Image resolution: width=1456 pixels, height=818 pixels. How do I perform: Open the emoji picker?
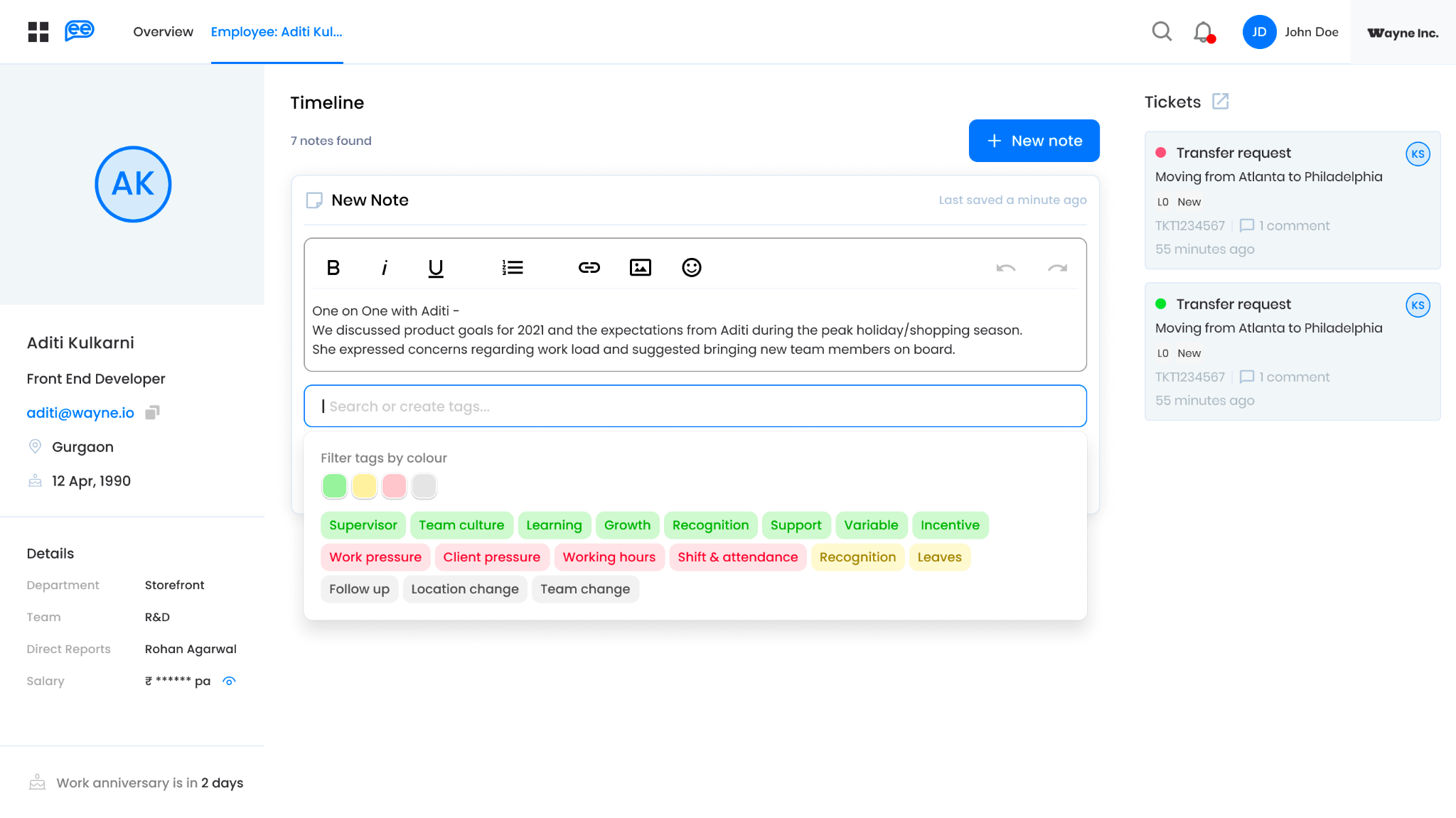pos(692,268)
